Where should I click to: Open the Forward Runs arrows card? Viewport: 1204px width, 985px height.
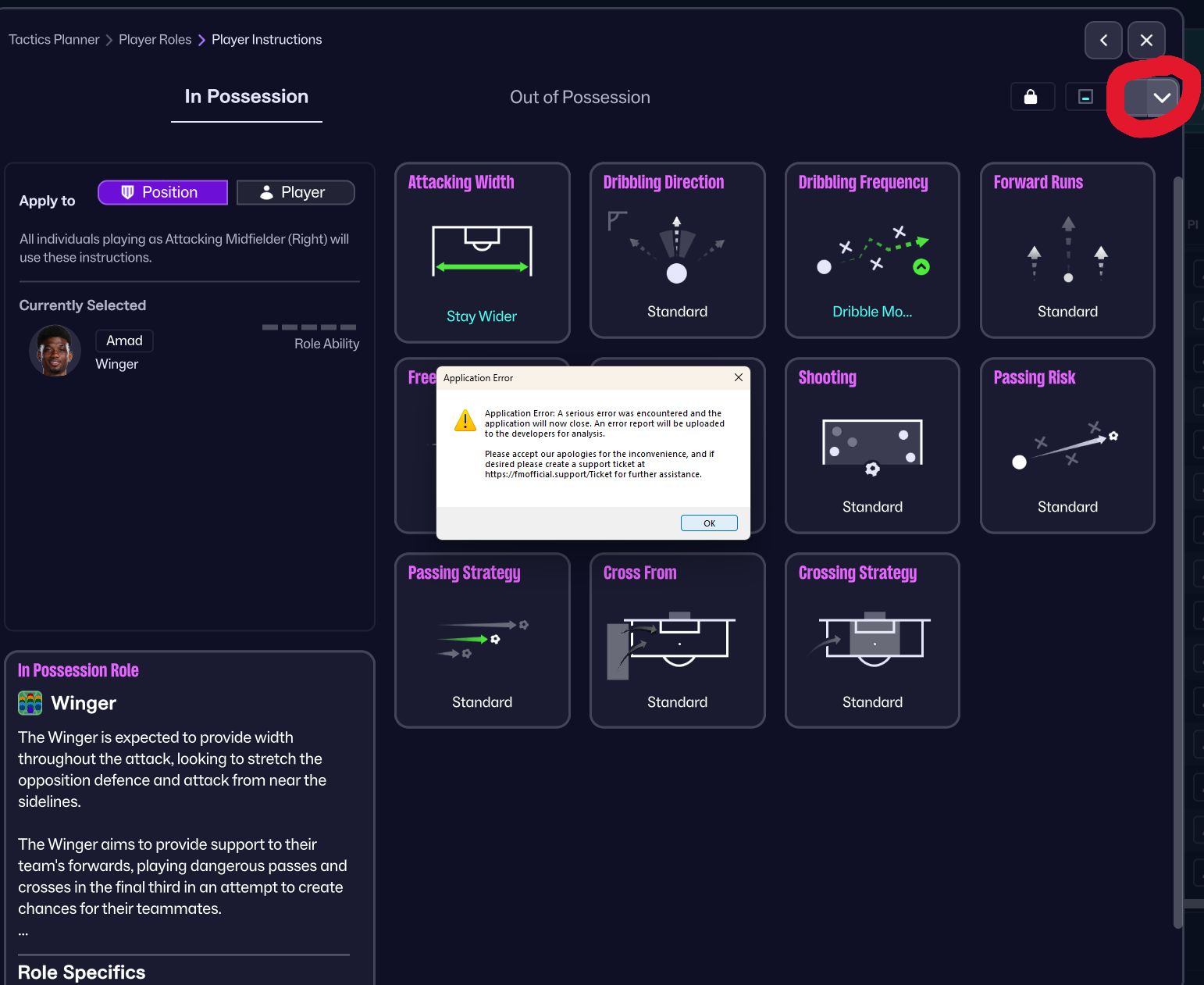(x=1067, y=250)
